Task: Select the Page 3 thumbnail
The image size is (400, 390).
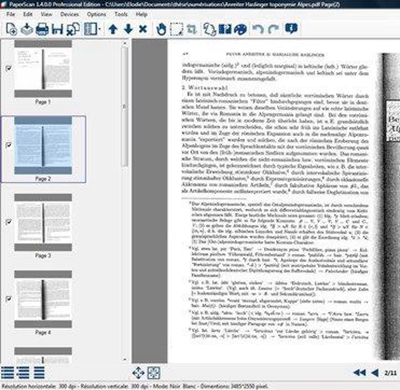Action: point(43,222)
